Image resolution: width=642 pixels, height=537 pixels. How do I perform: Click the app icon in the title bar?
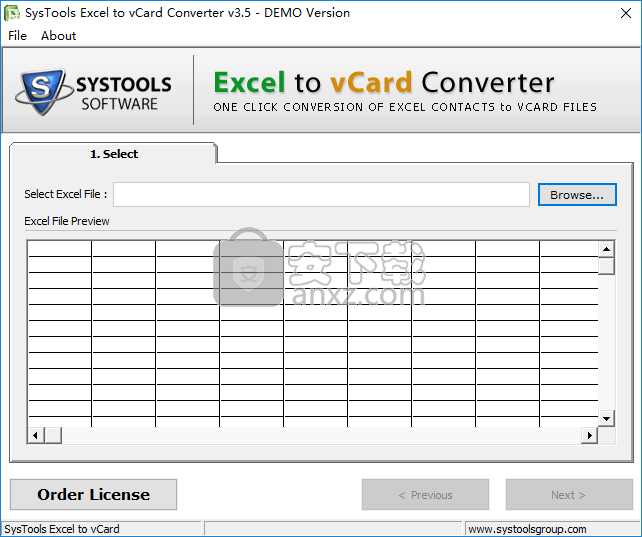point(12,13)
